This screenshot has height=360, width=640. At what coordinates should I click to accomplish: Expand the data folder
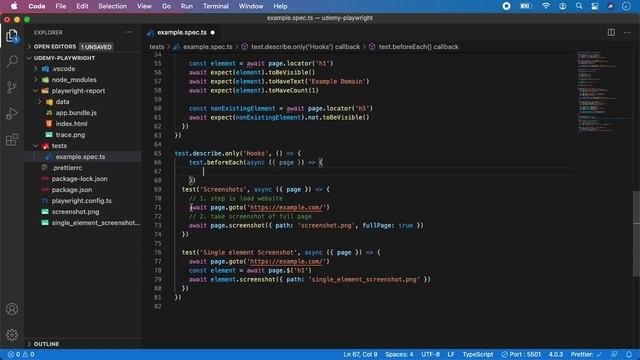[x=40, y=102]
